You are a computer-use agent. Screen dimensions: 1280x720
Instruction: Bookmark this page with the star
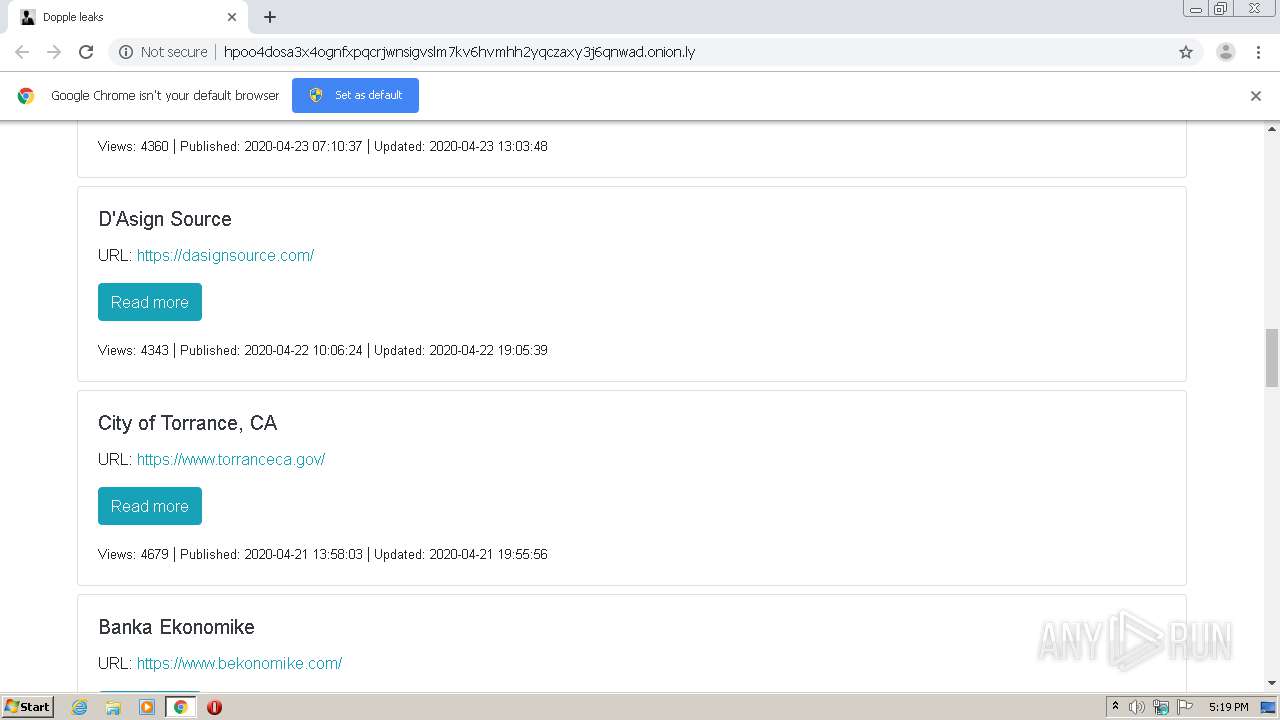point(1186,52)
